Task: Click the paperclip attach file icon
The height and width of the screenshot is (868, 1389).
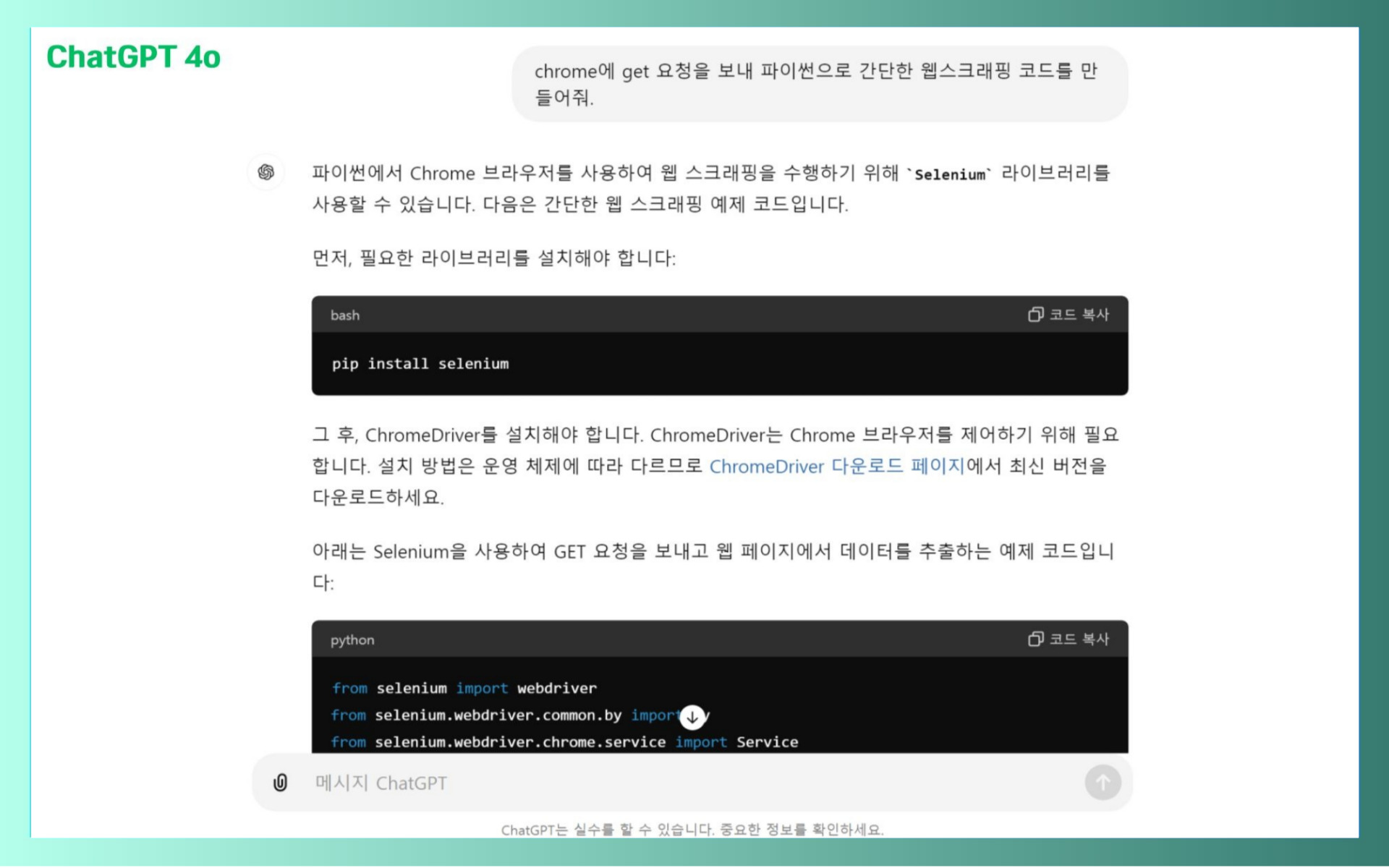Action: (x=280, y=783)
